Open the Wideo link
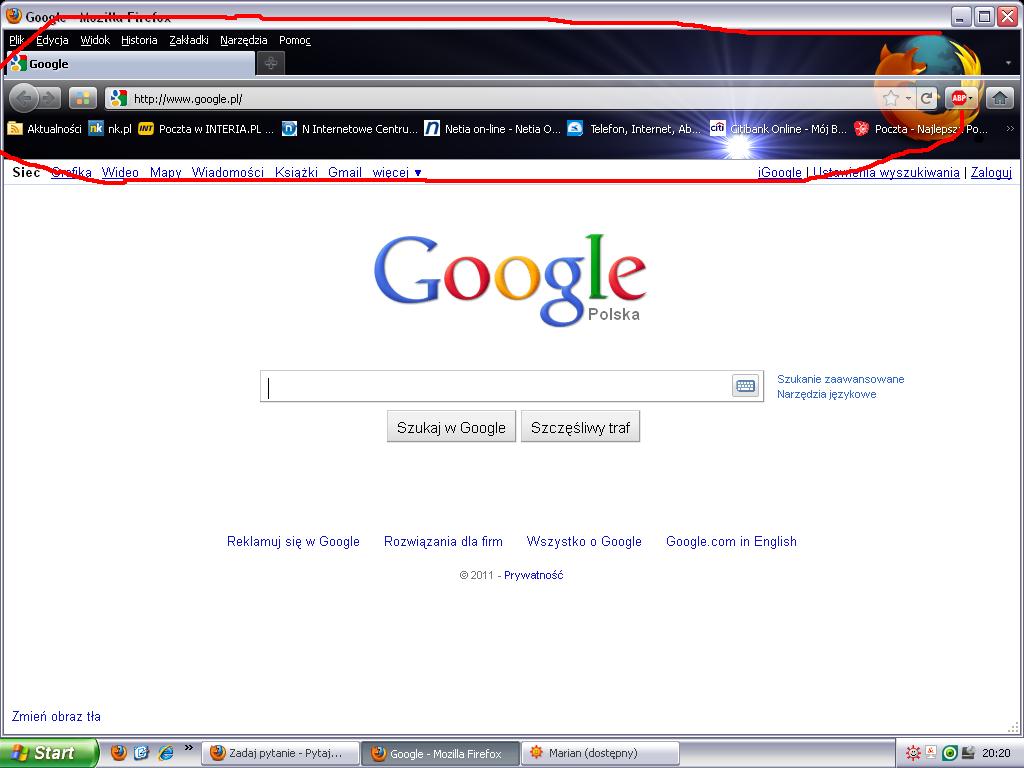Screen dimensions: 1024x768 pos(120,172)
